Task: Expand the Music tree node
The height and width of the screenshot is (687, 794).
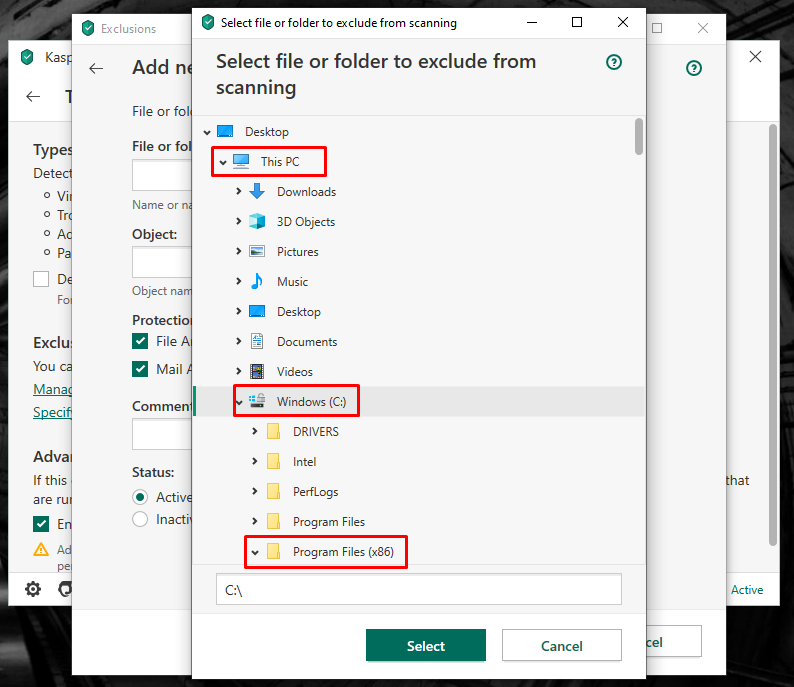Action: point(239,281)
